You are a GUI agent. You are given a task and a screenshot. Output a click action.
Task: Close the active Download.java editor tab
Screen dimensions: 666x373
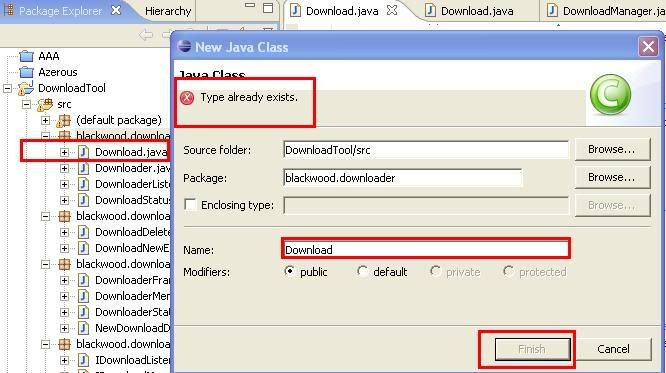(392, 10)
